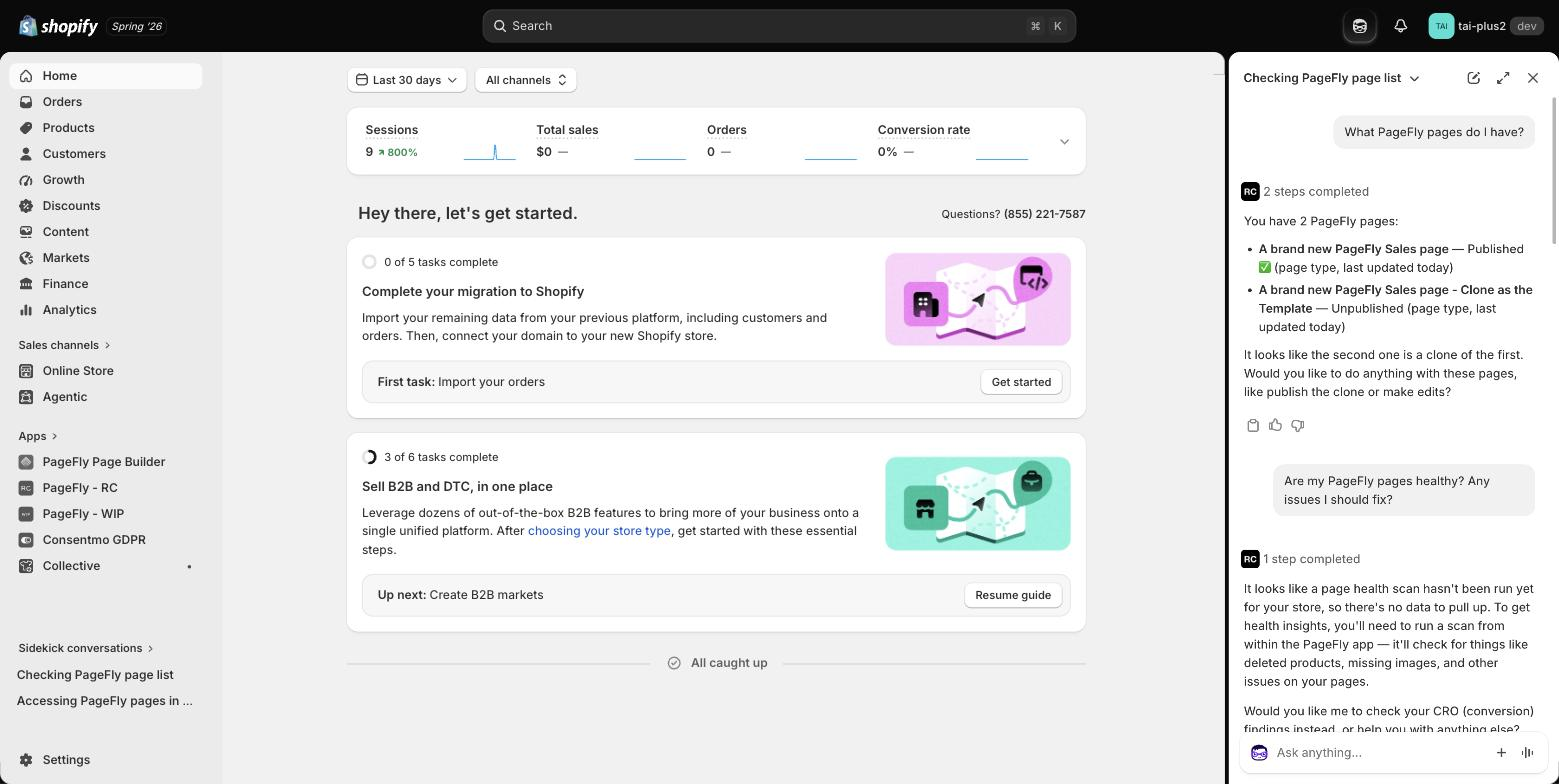
Task: Open Content in the sidebar
Action: pos(66,232)
